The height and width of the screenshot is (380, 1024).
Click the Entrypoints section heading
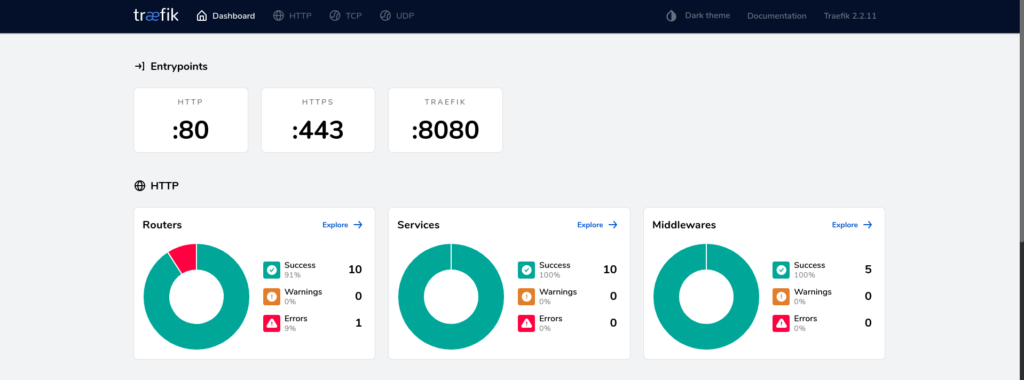(x=179, y=67)
